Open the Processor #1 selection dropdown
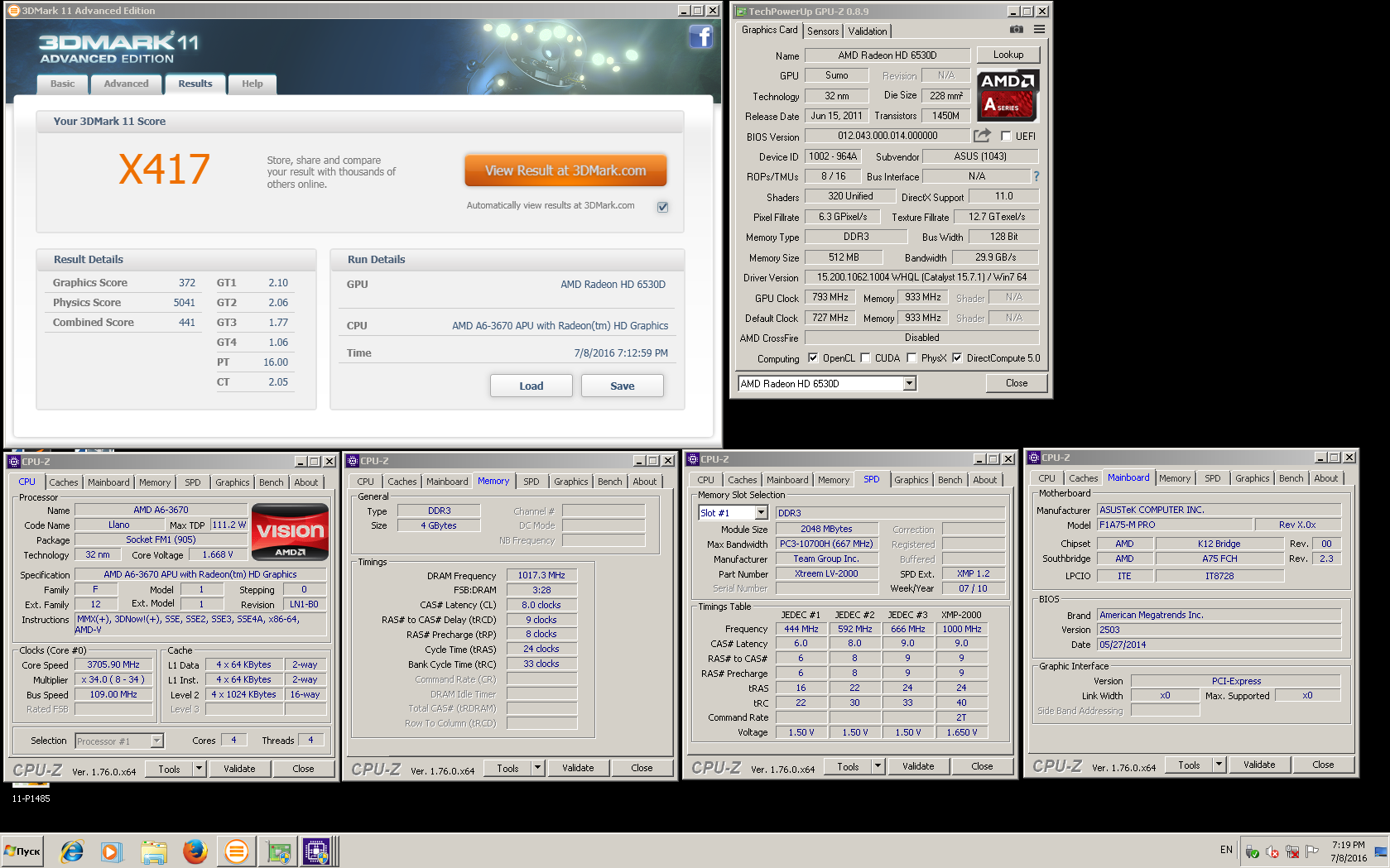 (x=156, y=741)
